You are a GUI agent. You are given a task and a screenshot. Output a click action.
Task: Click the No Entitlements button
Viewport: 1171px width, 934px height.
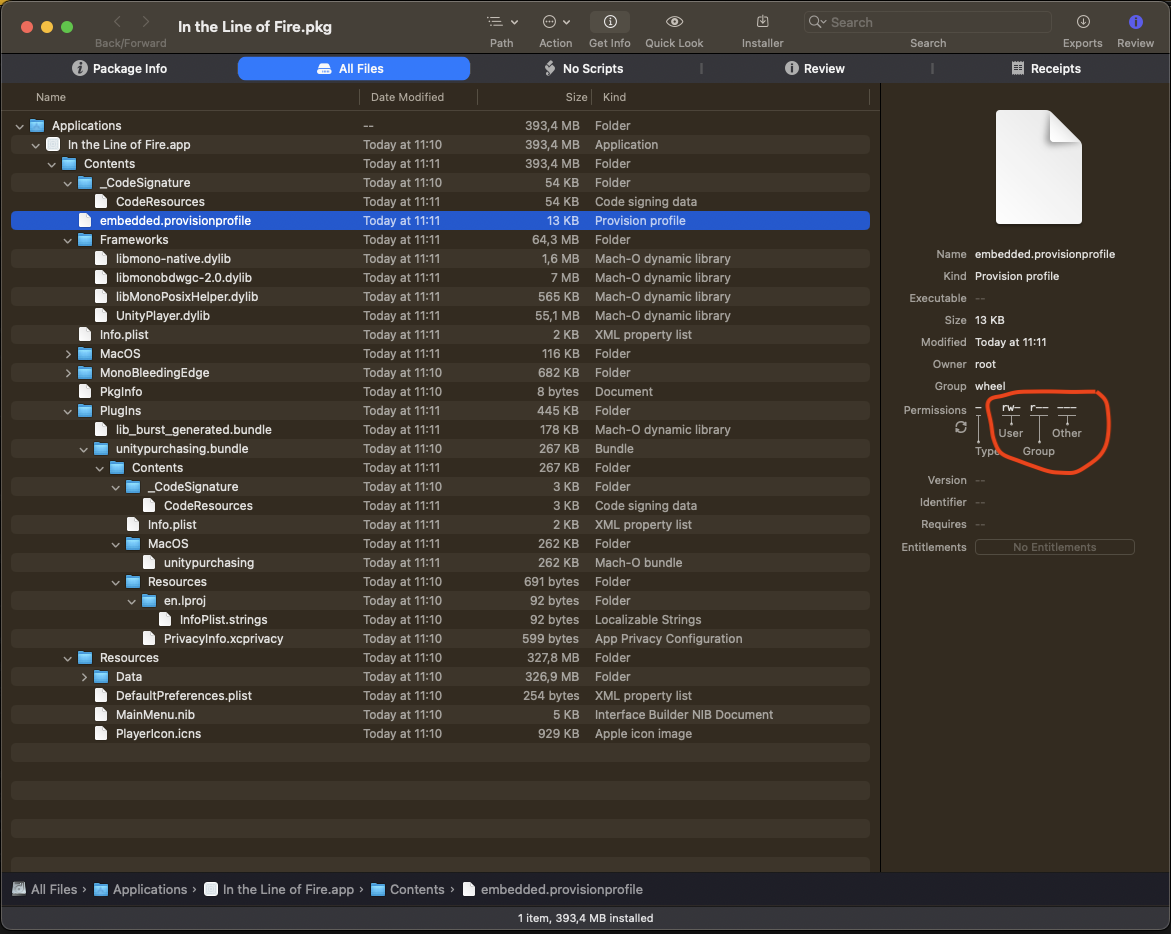pos(1054,547)
